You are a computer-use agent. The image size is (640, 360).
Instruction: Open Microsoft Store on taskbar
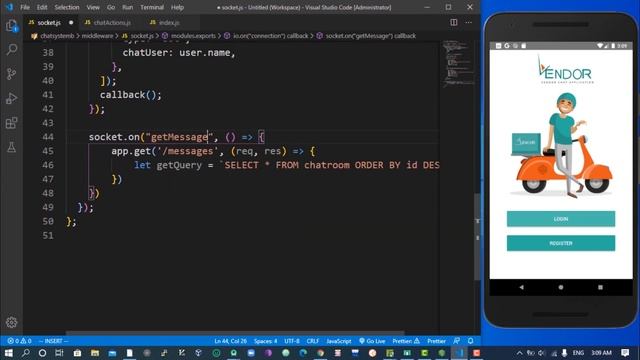pos(77,353)
